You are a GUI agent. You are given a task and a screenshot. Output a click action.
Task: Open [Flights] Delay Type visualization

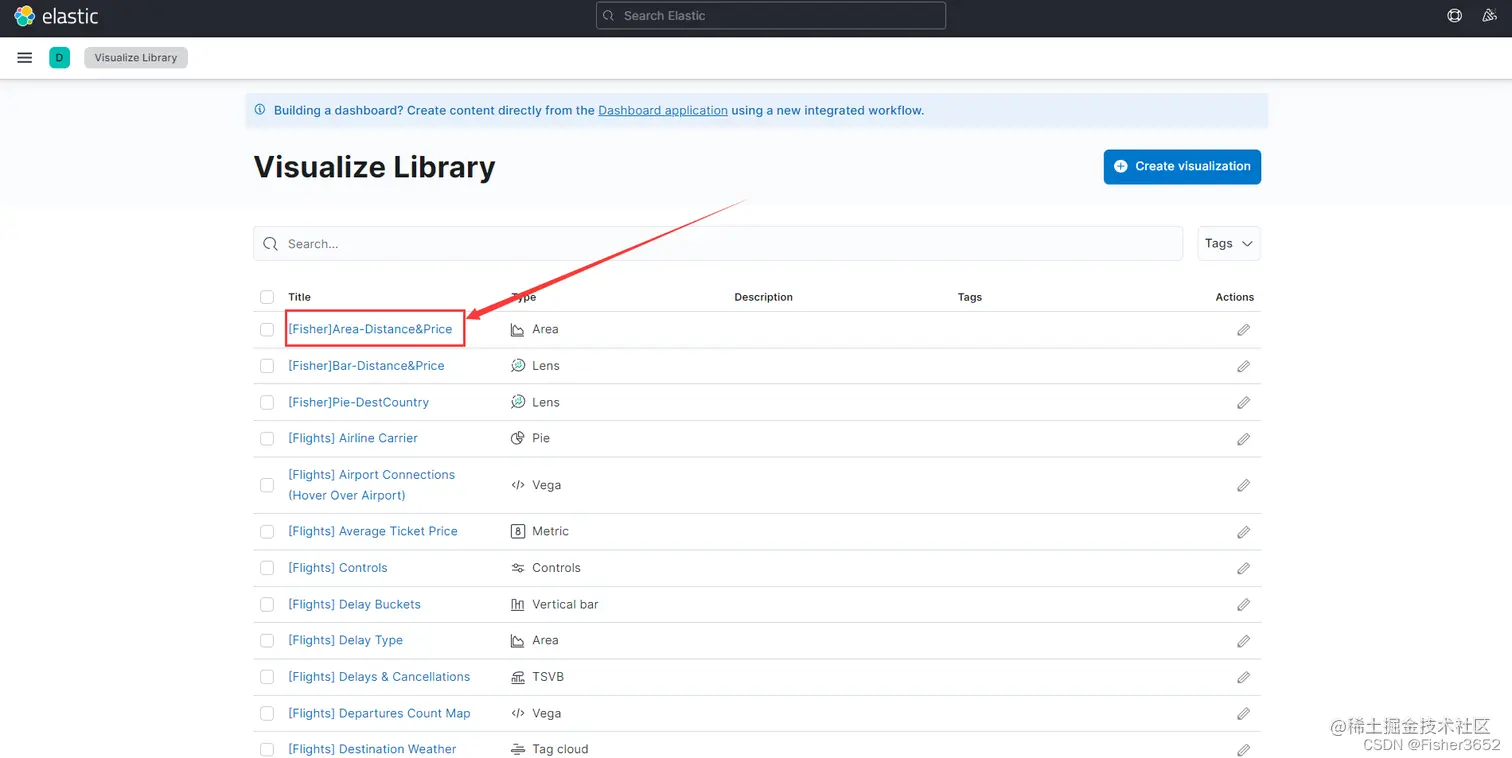(x=345, y=640)
